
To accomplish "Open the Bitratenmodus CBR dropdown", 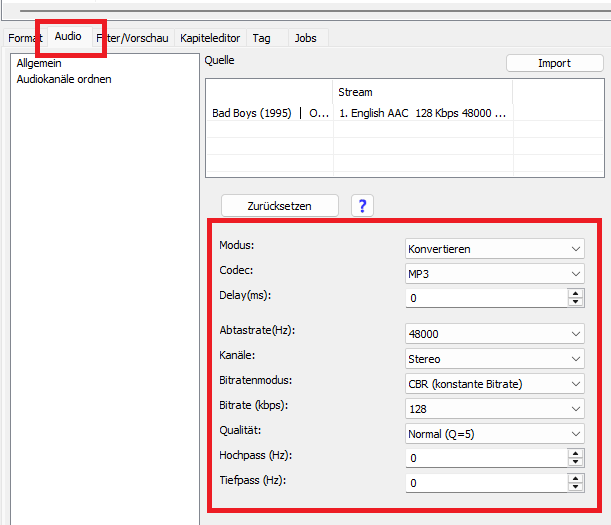I will [494, 384].
